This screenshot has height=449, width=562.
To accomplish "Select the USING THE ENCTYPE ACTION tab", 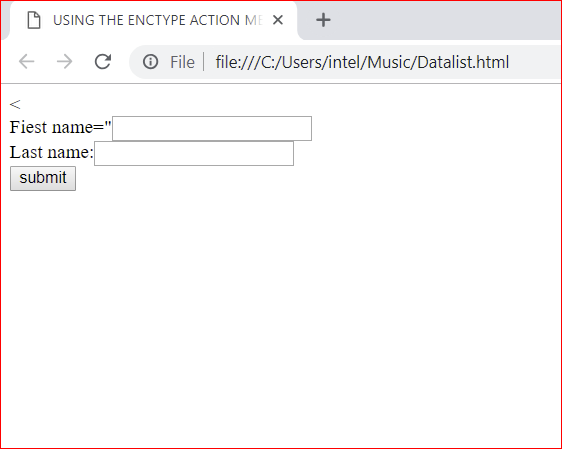I will 153,20.
